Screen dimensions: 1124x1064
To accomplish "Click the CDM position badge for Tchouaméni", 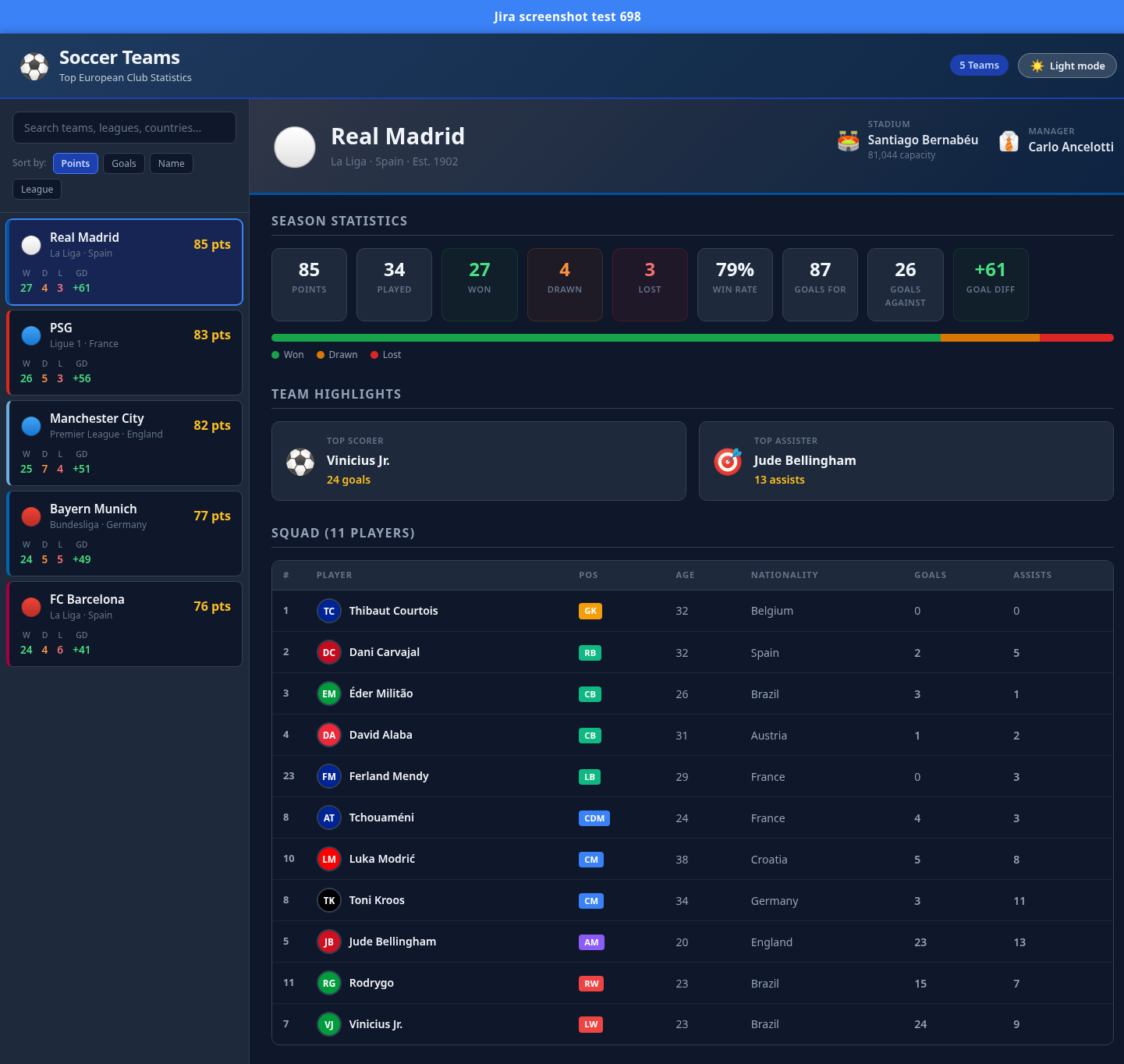I will 594,818.
